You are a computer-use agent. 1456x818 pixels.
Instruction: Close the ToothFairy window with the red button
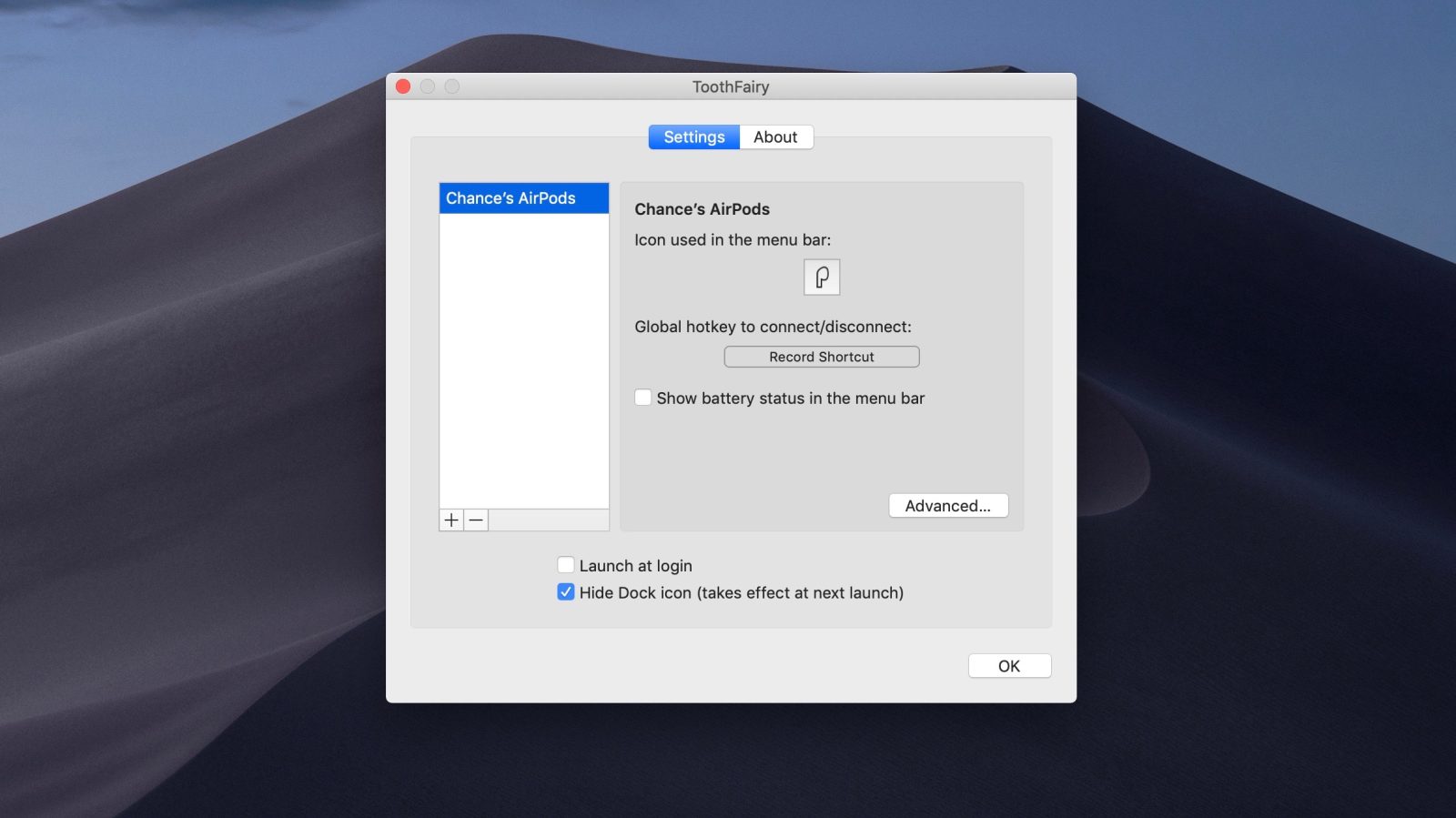click(403, 86)
